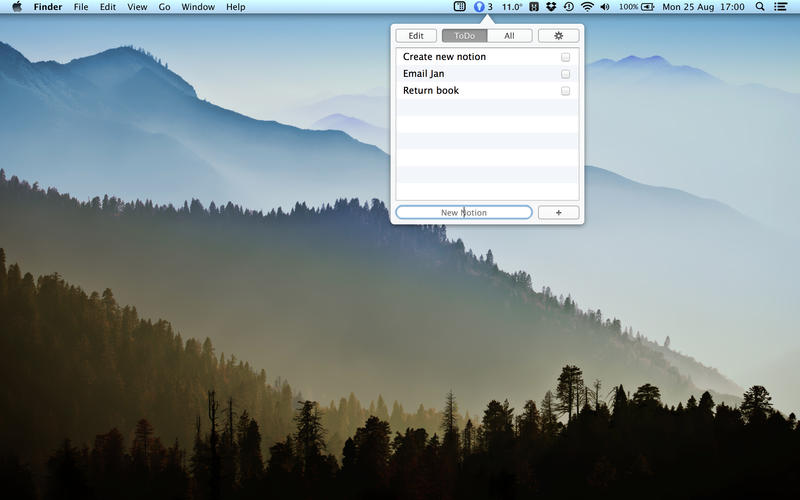Open the volume control in the menu bar
The height and width of the screenshot is (500, 800).
605,7
